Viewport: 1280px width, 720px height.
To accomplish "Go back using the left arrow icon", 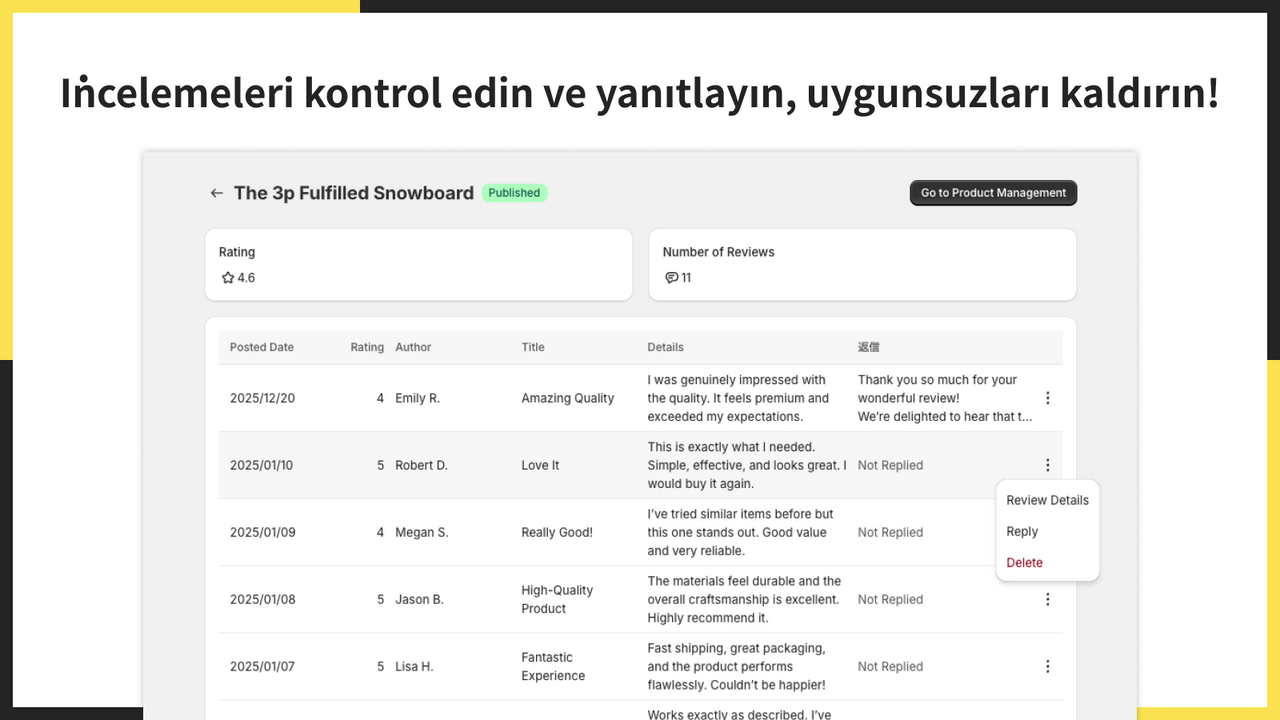I will [216, 193].
